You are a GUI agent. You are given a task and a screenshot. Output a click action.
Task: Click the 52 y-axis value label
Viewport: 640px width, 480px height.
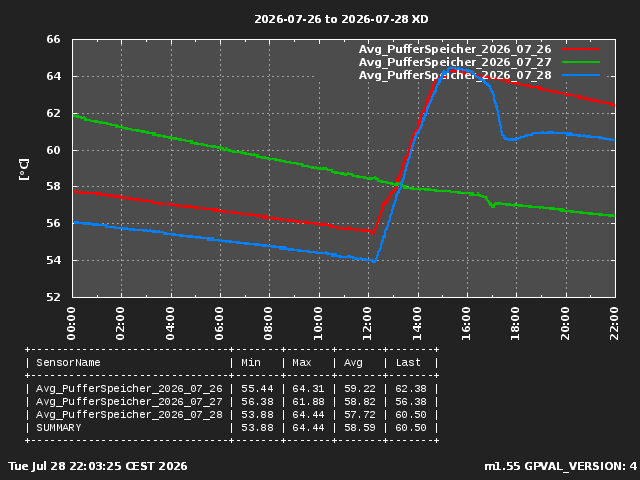[53, 297]
